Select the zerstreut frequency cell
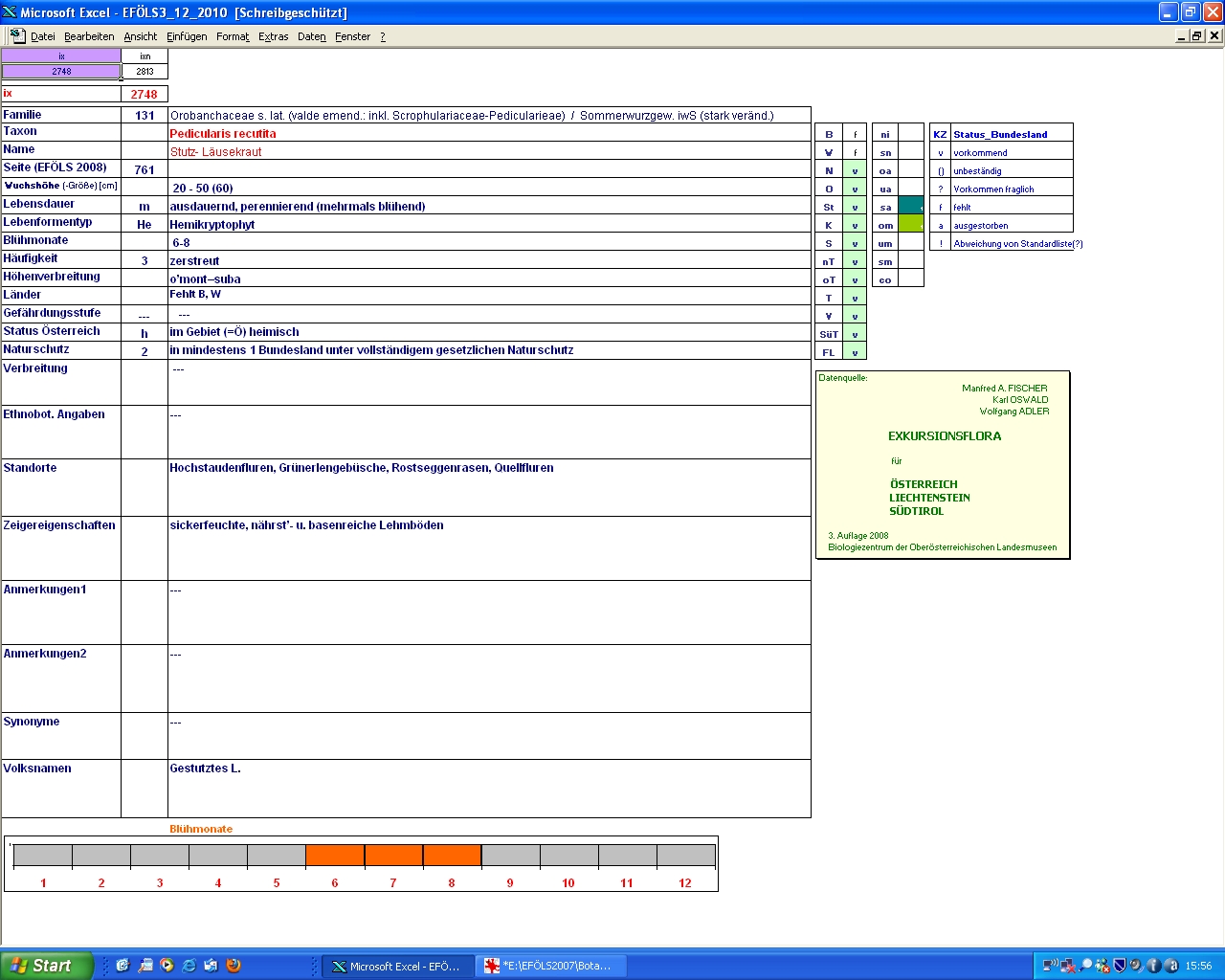Screen dimensions: 1225x980 click(x=489, y=260)
